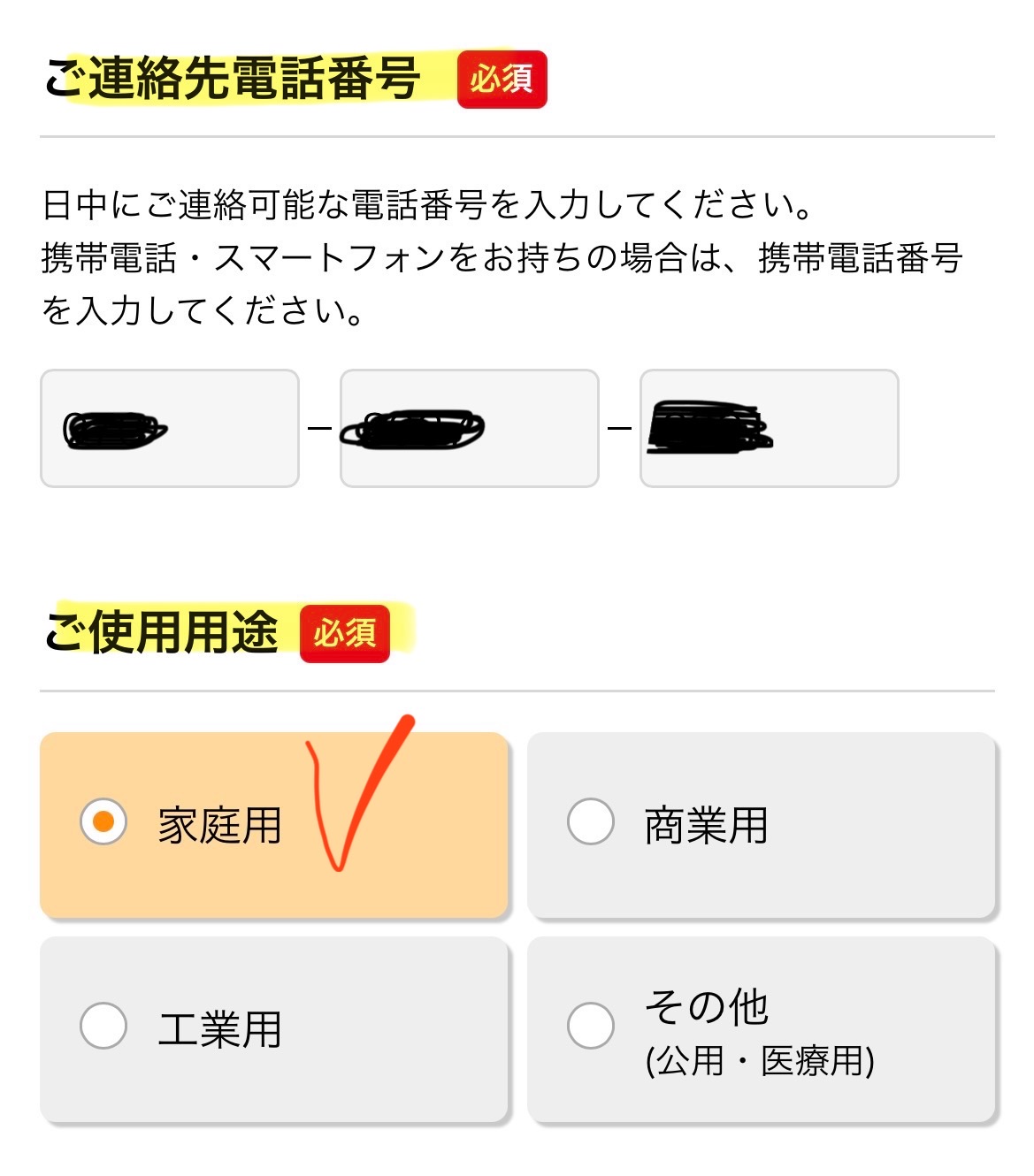Click the last phone number input field
The image size is (1034, 1176).
(x=770, y=428)
